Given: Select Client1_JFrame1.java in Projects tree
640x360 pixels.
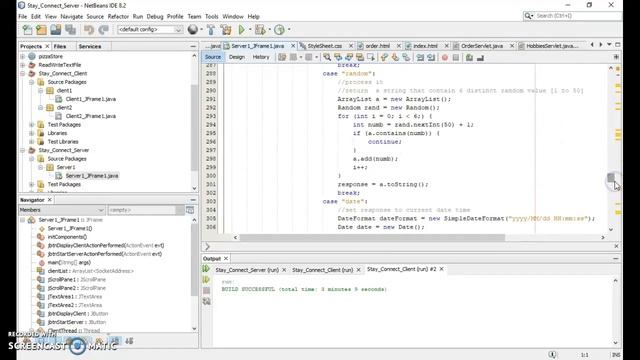Looking at the screenshot, I should point(91,99).
